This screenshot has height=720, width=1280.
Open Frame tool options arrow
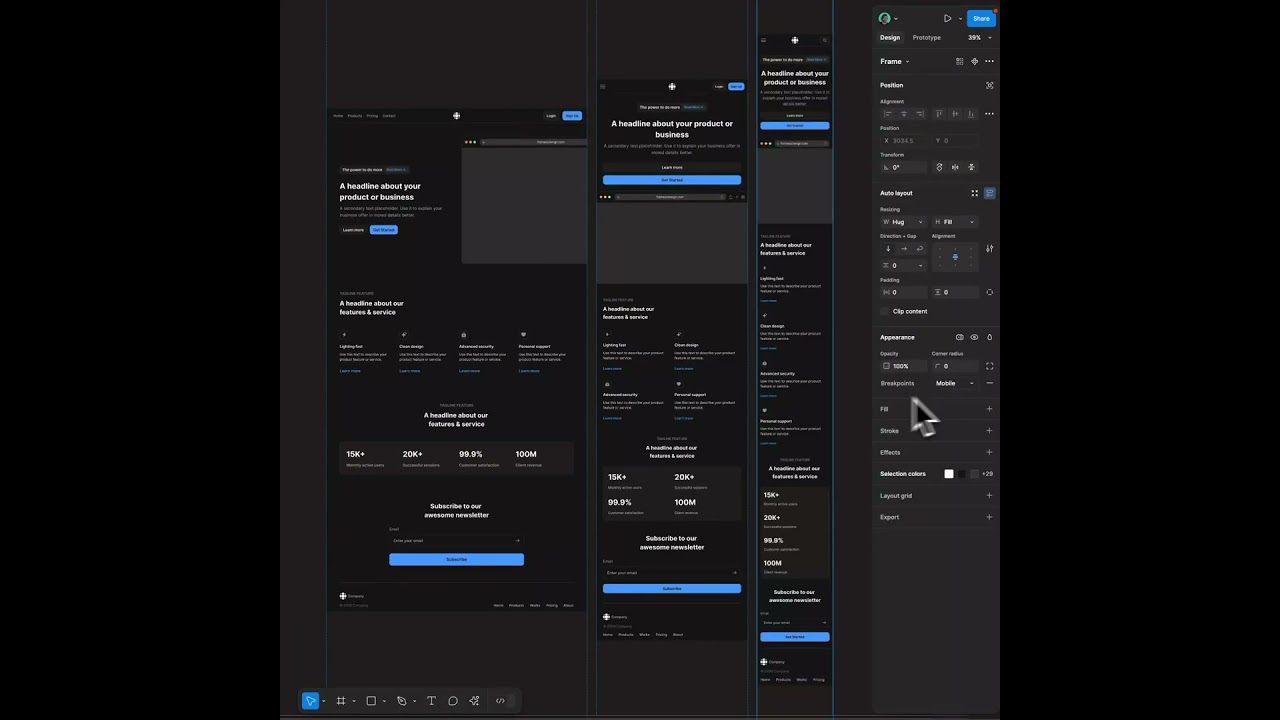tap(354, 701)
